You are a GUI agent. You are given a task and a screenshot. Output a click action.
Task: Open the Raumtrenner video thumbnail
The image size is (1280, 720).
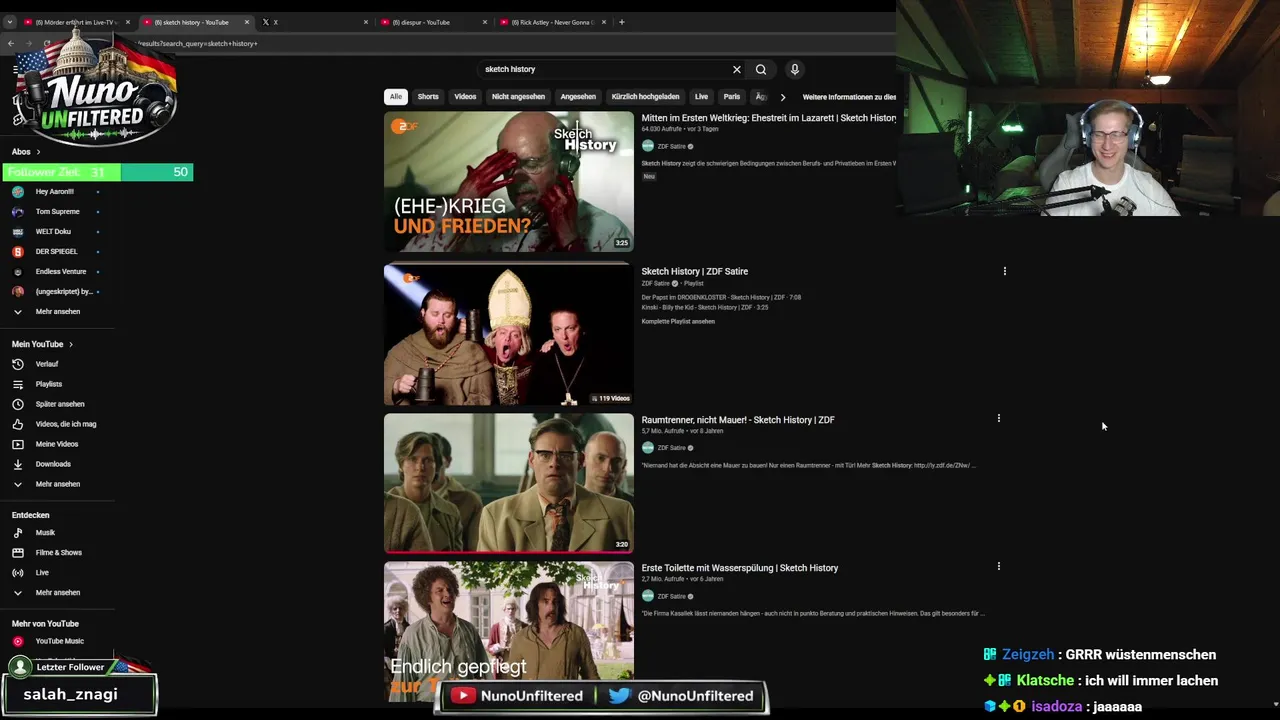(x=509, y=483)
